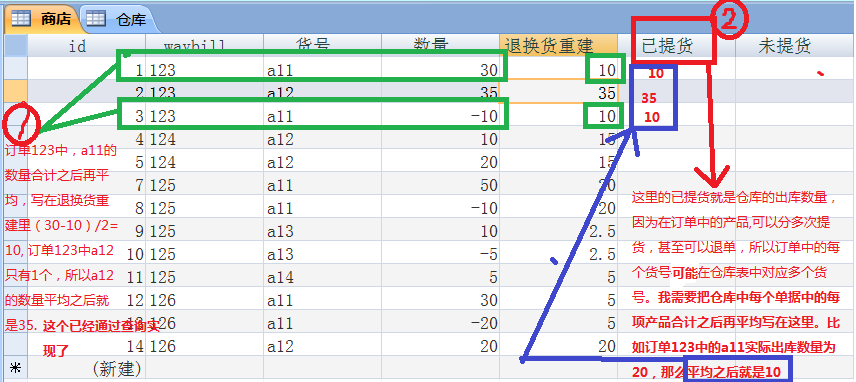Click the 数量 cell showing -20 for waybill 126
This screenshot has width=856, height=382.
[x=440, y=323]
